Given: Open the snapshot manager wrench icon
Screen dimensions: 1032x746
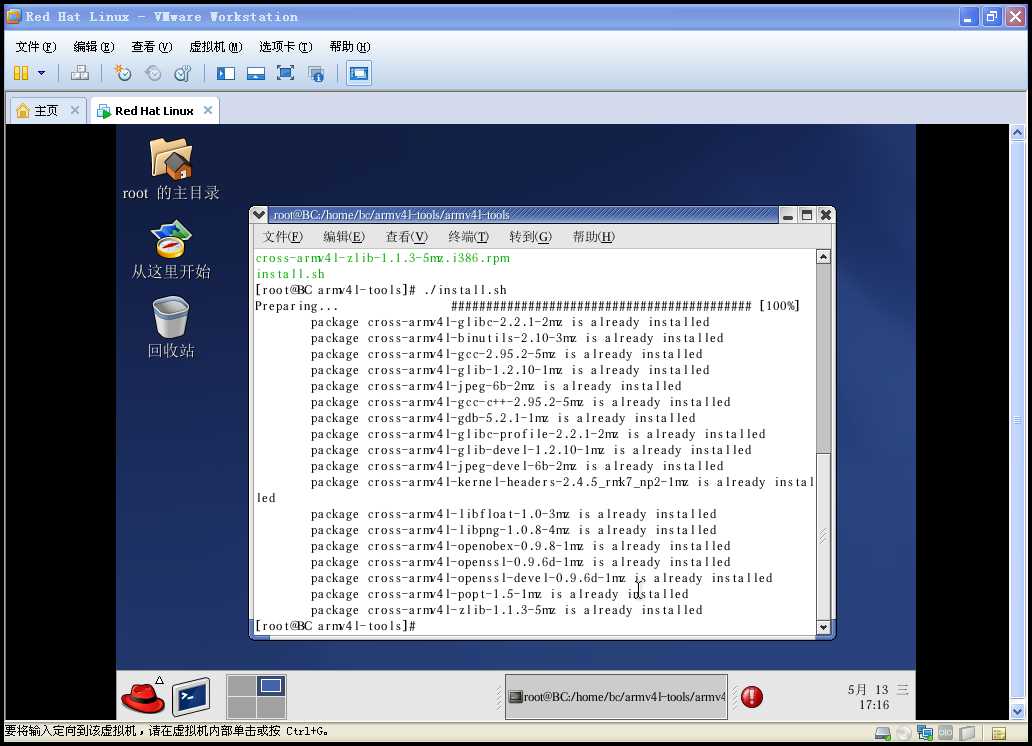Looking at the screenshot, I should 183,73.
